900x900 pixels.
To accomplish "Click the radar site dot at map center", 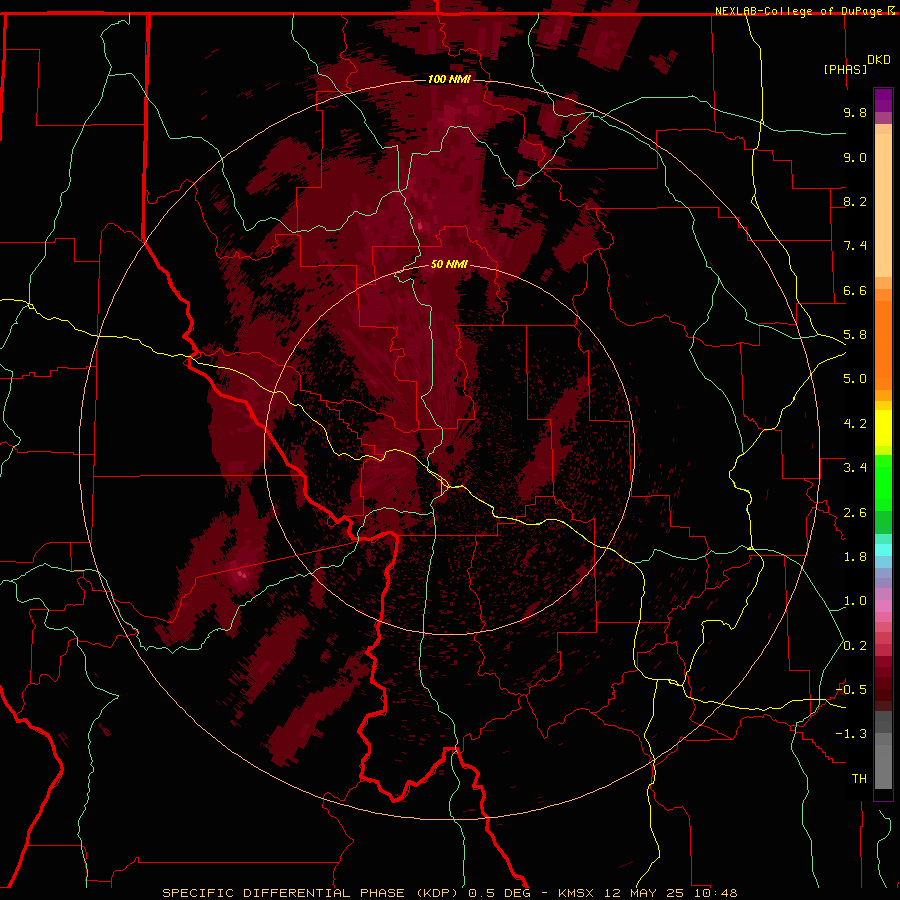I will pos(449,449).
